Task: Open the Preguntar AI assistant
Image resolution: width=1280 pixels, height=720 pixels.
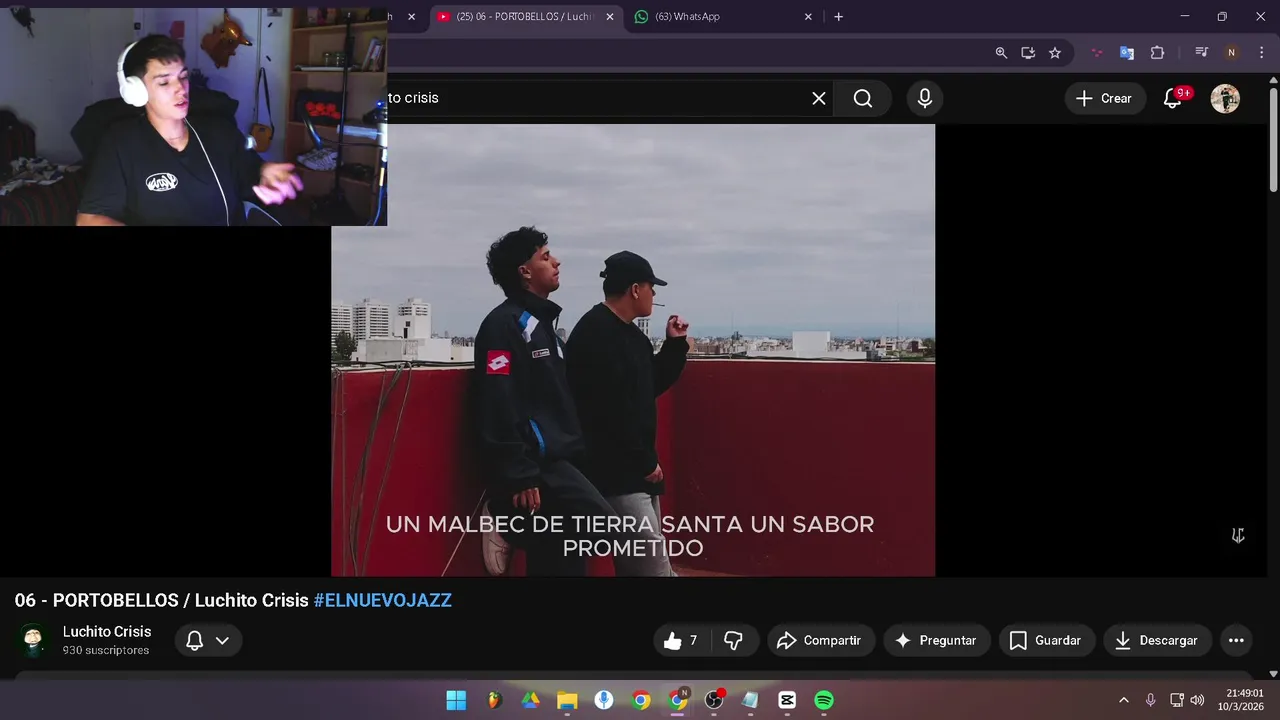Action: (936, 641)
